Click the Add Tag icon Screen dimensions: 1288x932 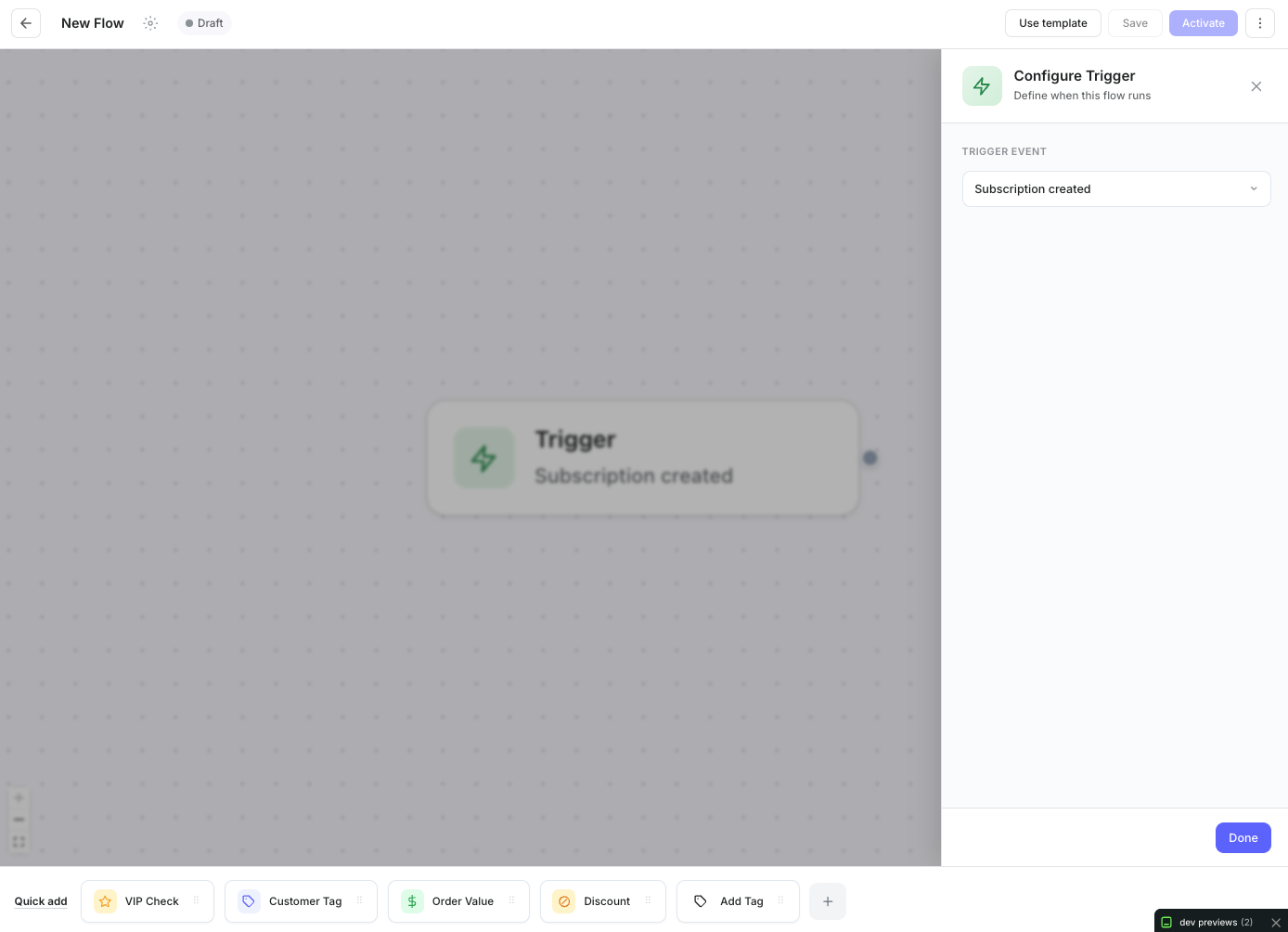tap(701, 901)
